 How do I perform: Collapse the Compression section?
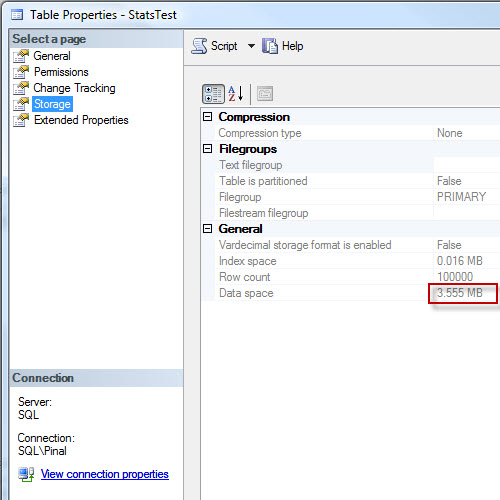click(x=207, y=117)
